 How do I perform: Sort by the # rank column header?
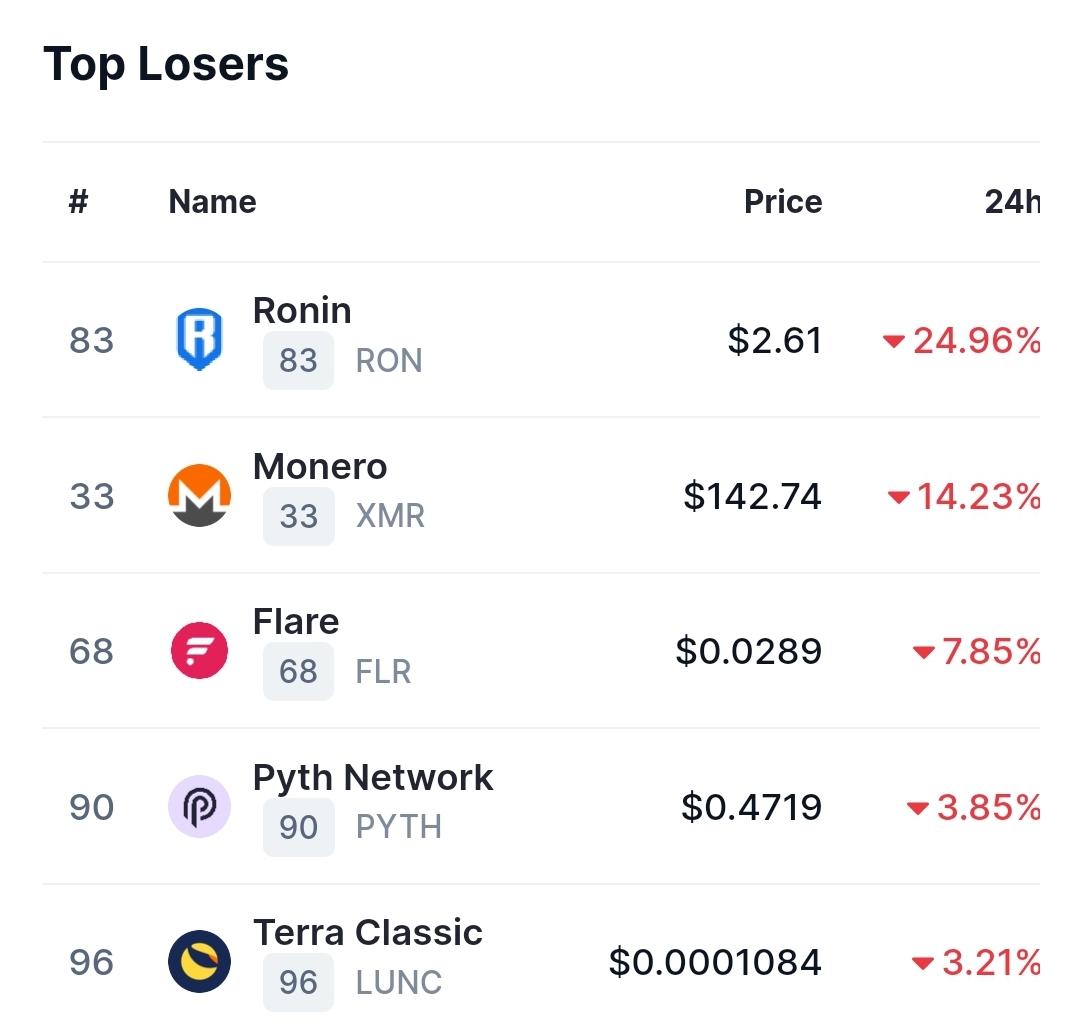(79, 202)
